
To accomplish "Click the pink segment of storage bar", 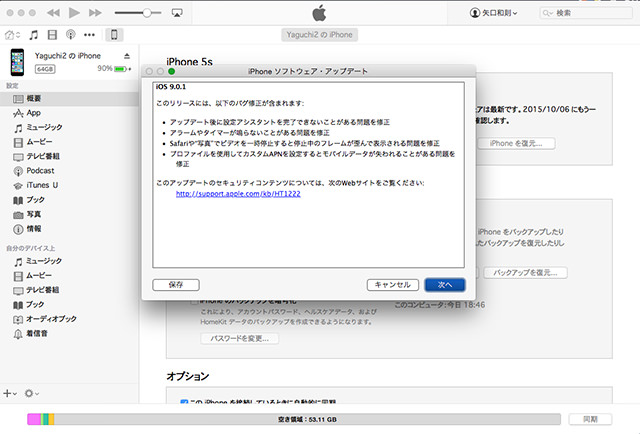I will tap(34, 419).
